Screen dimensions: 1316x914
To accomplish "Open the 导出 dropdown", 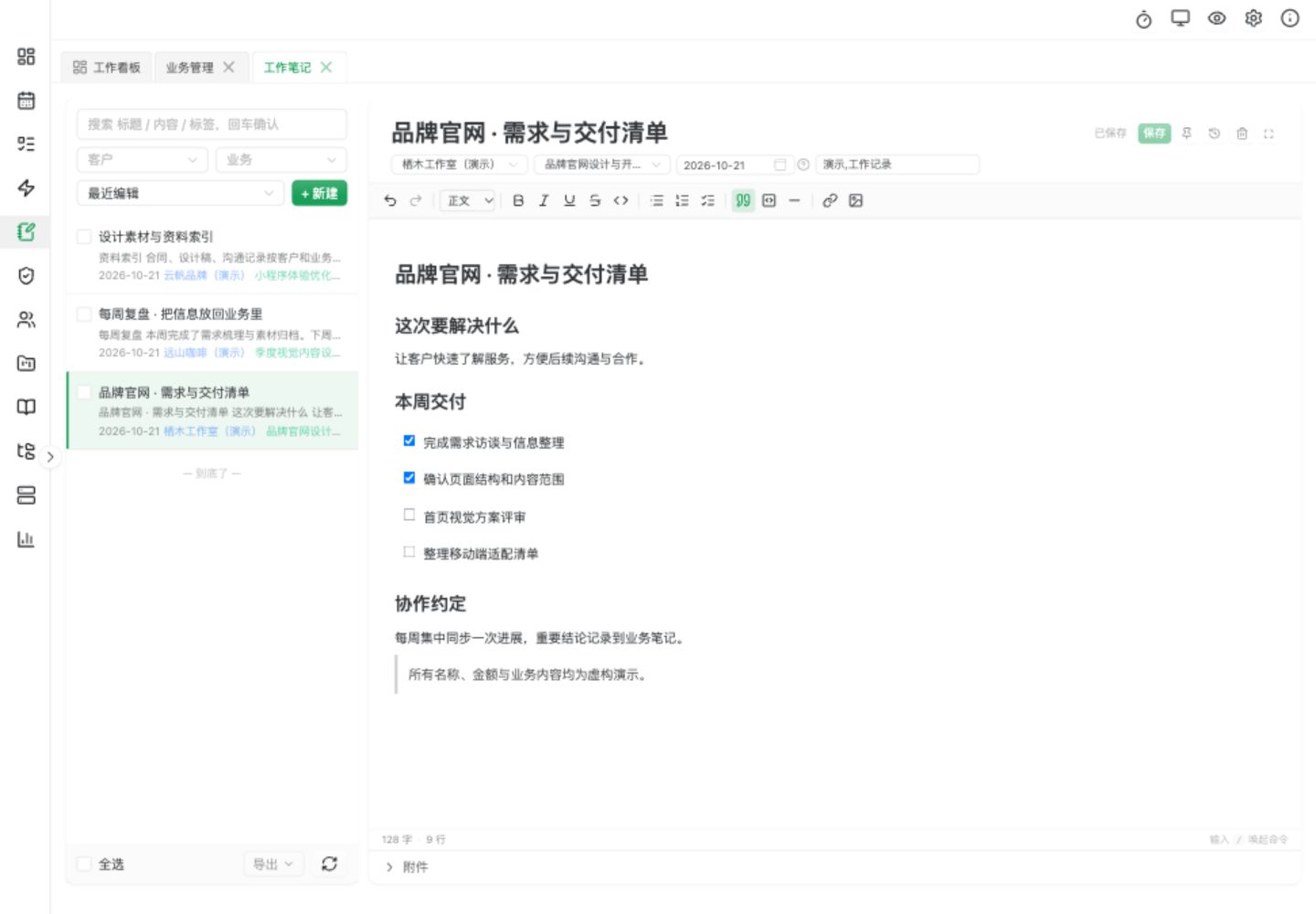I will (x=273, y=864).
